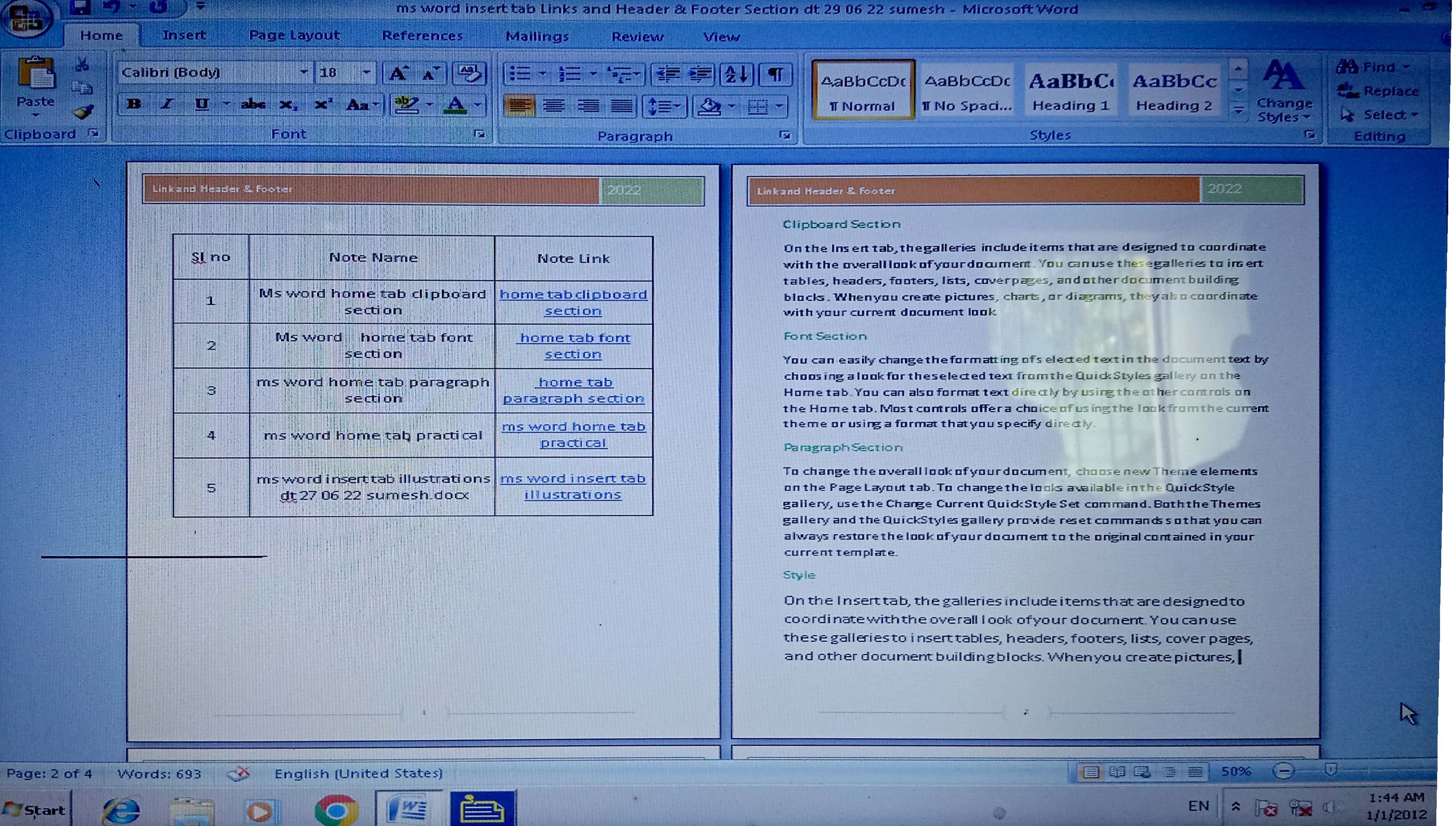Switch to the Page Layout tab
1456x826 pixels.
294,35
